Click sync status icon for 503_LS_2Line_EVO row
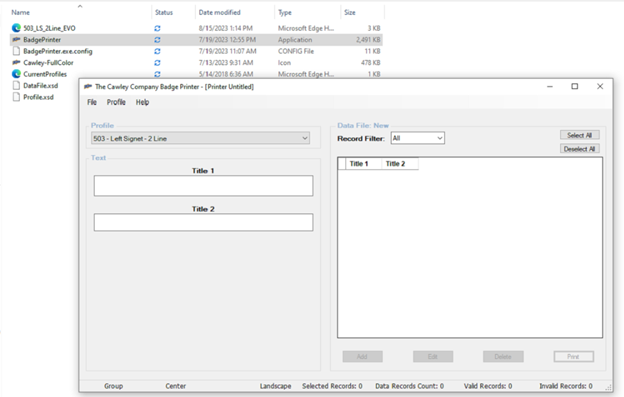Viewport: 624px width, 397px height. click(157, 28)
